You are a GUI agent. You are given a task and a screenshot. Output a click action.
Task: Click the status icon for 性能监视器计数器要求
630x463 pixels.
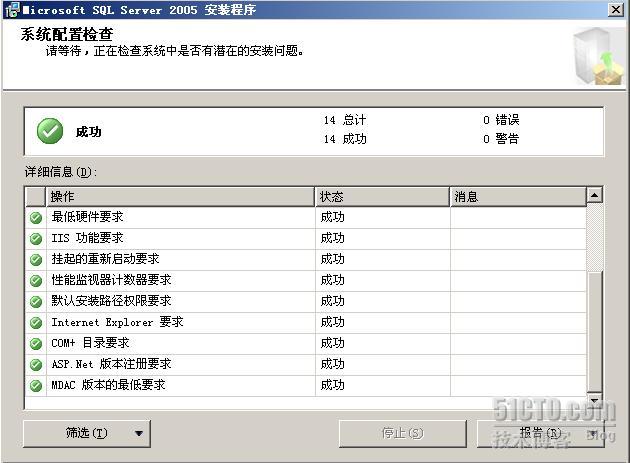(x=36, y=281)
